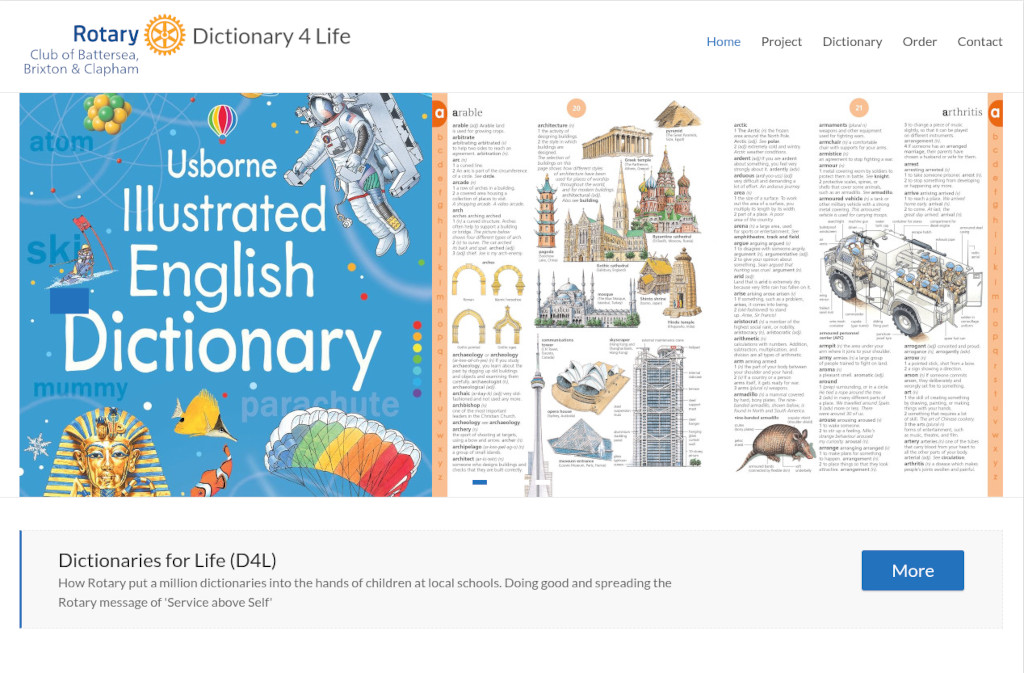Open the Dictionary navigation link
This screenshot has width=1024, height=673.
[852, 42]
